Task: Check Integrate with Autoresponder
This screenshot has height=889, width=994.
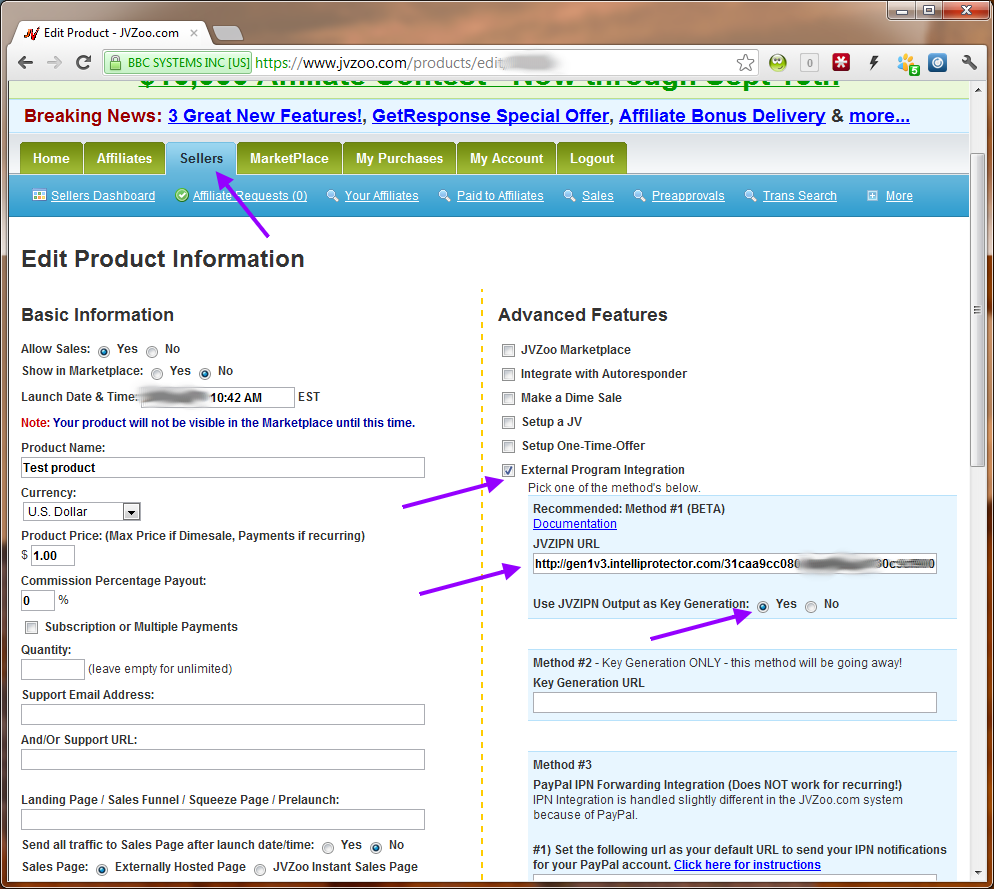Action: click(x=508, y=374)
